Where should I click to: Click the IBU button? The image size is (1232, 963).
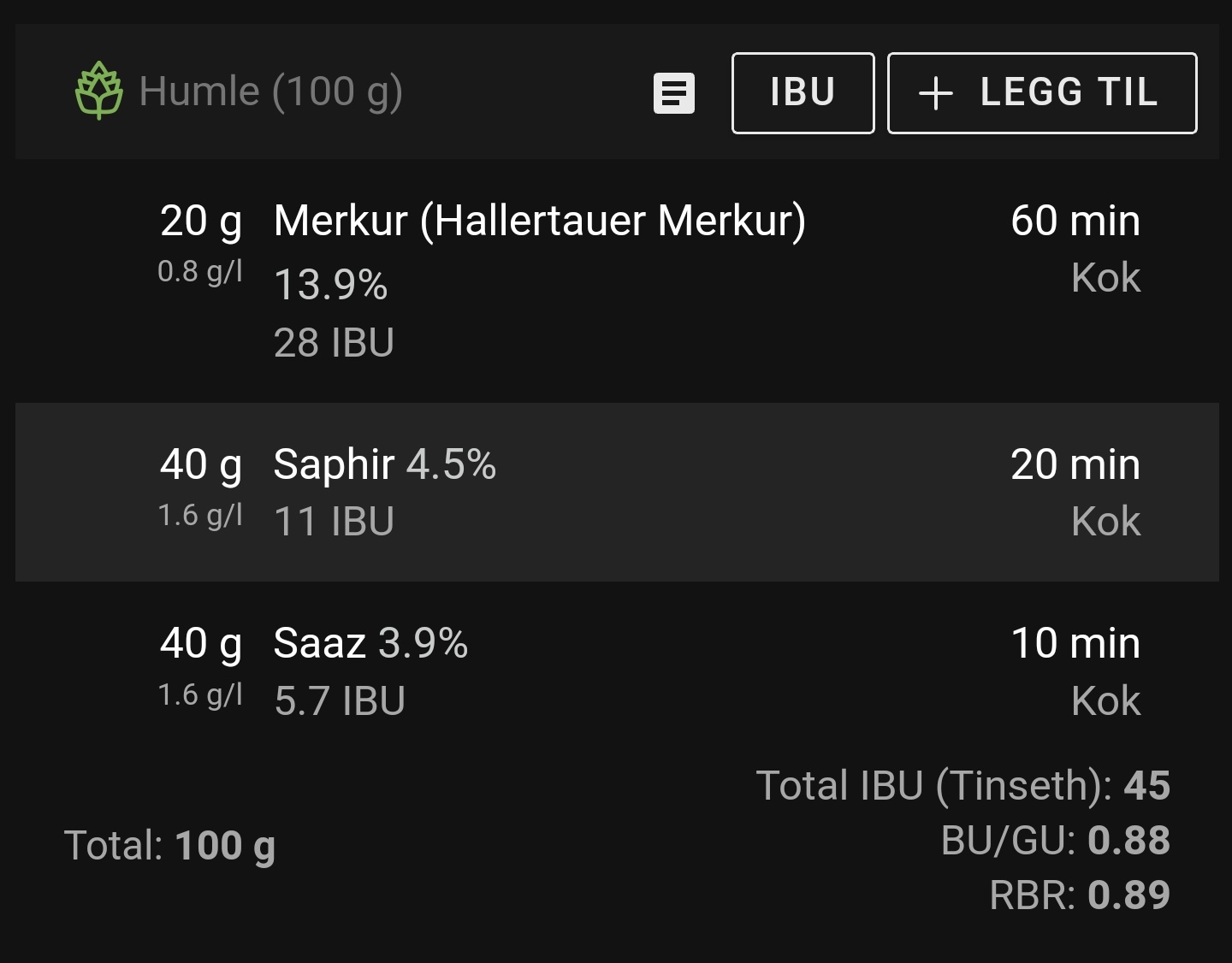pos(803,93)
